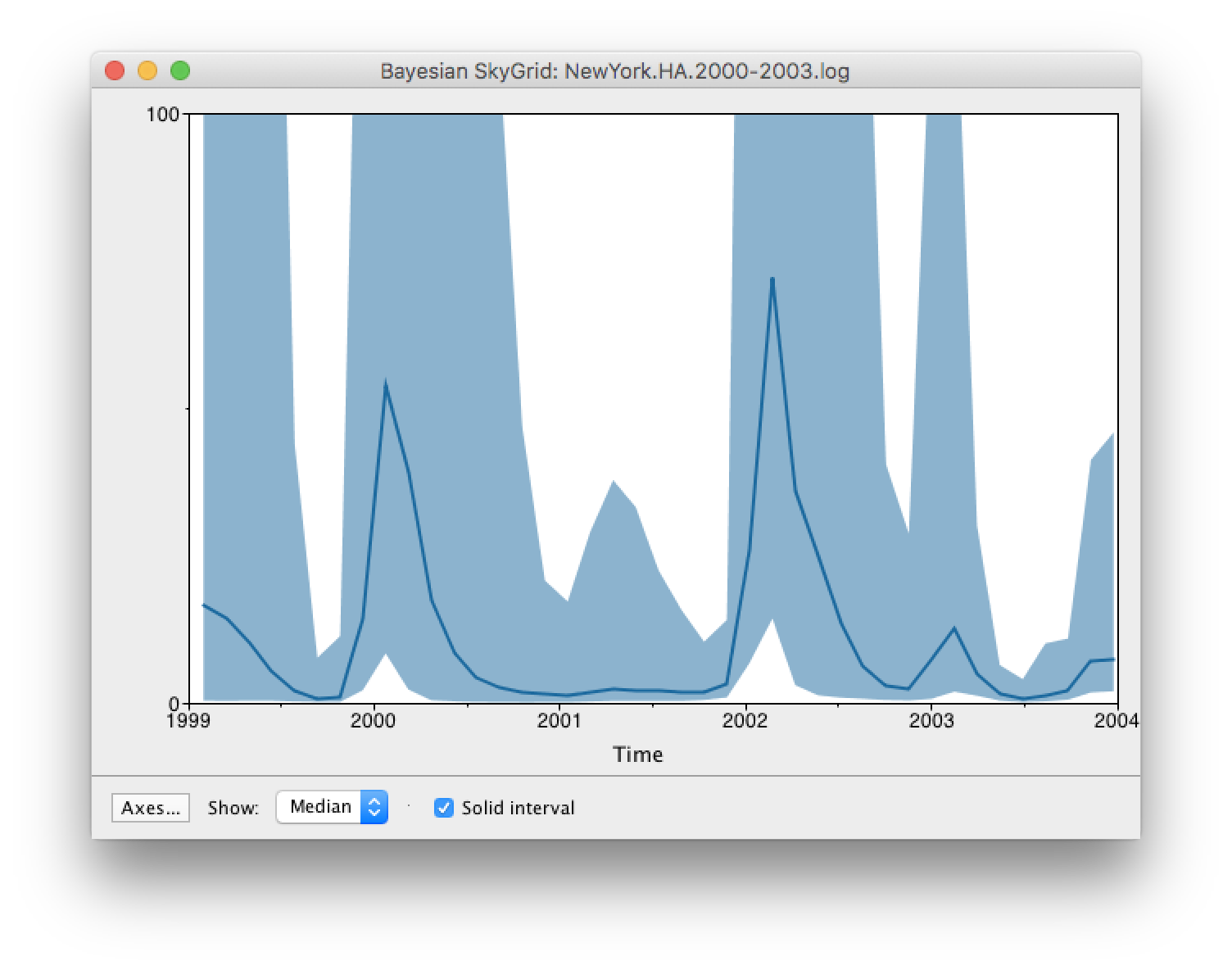The height and width of the screenshot is (970, 1232).
Task: Minimize window with yellow button
Action: coord(147,70)
